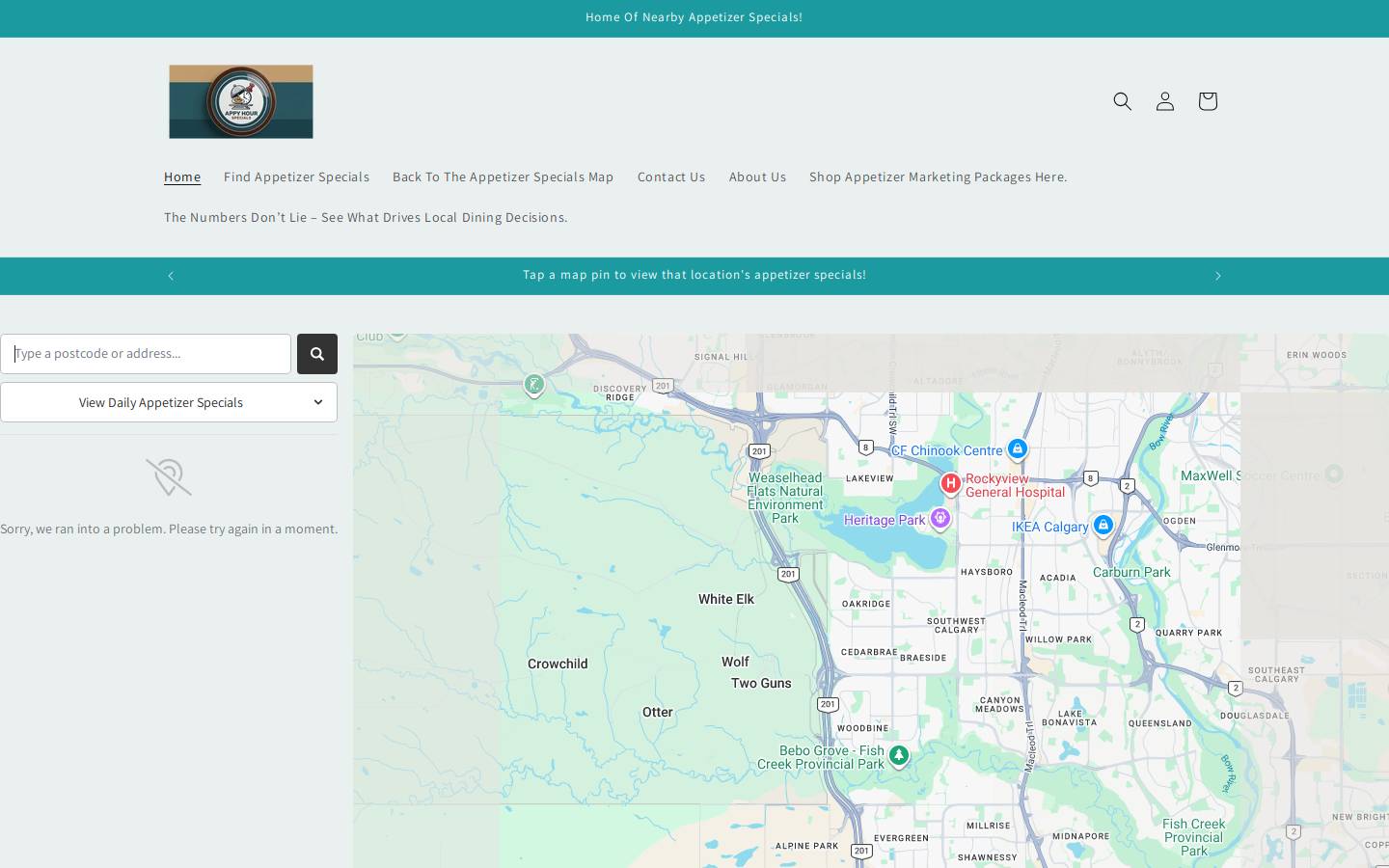Click the golf course pin near Discovery Ridge
Screen dimensions: 1389x868
coord(534,386)
